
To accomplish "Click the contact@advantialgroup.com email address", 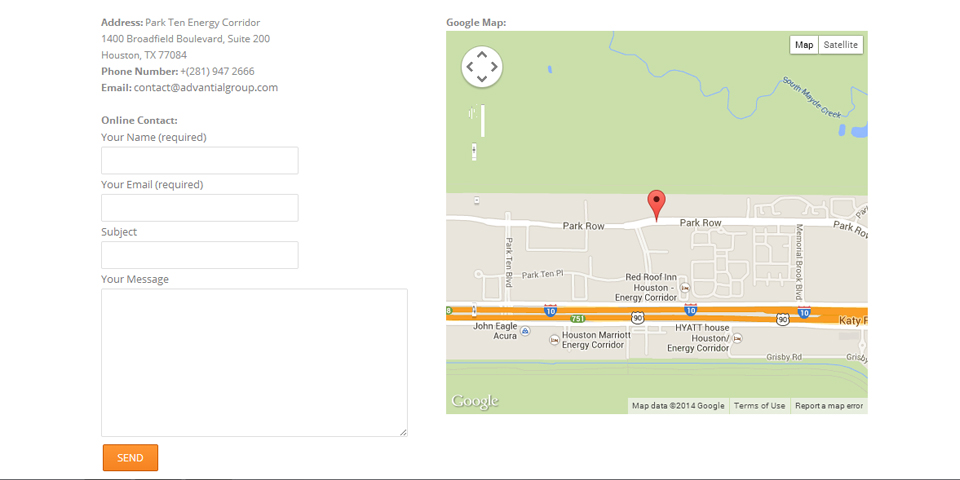I will (206, 88).
